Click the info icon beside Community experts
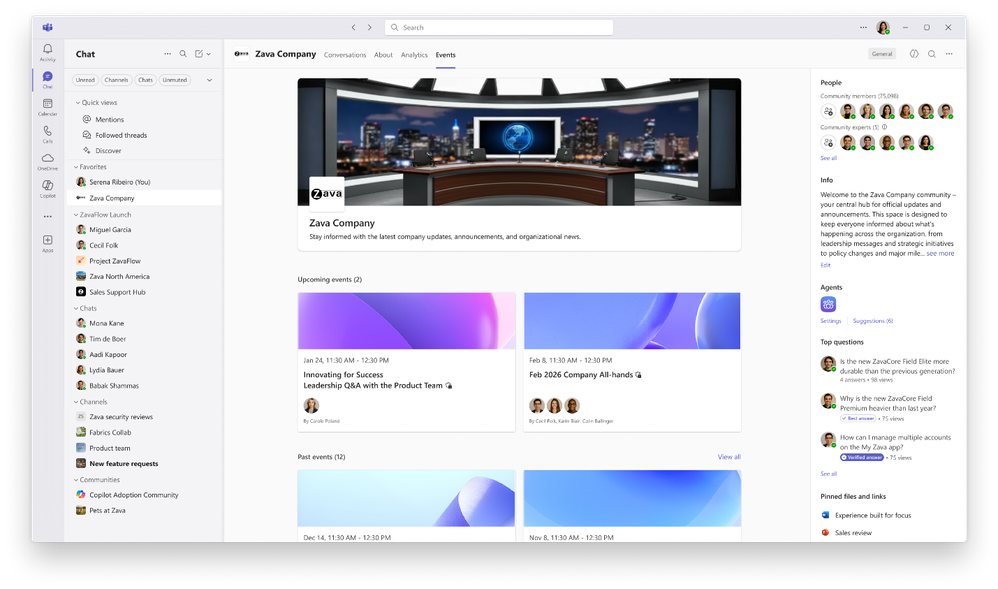 pos(885,127)
